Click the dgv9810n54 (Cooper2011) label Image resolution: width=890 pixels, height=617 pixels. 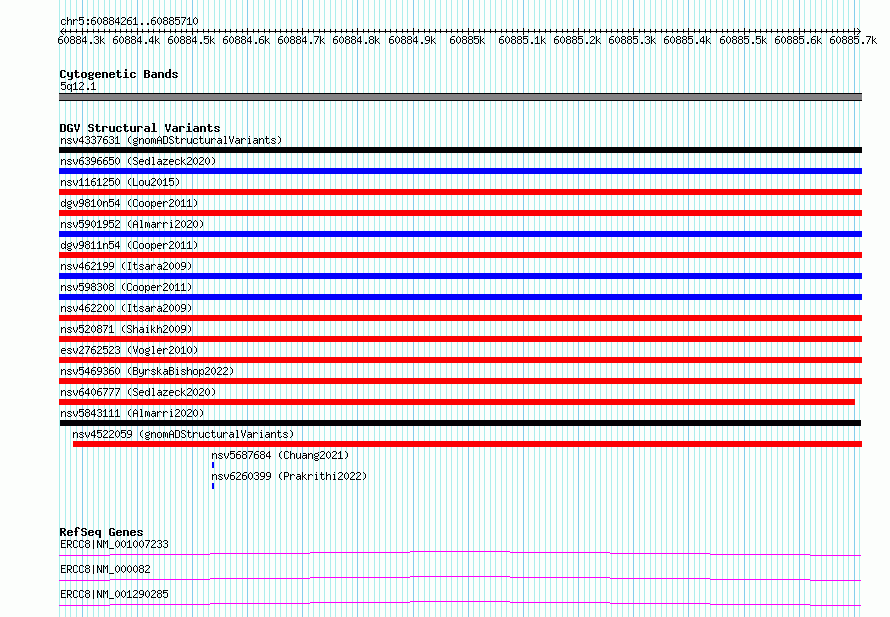click(129, 203)
